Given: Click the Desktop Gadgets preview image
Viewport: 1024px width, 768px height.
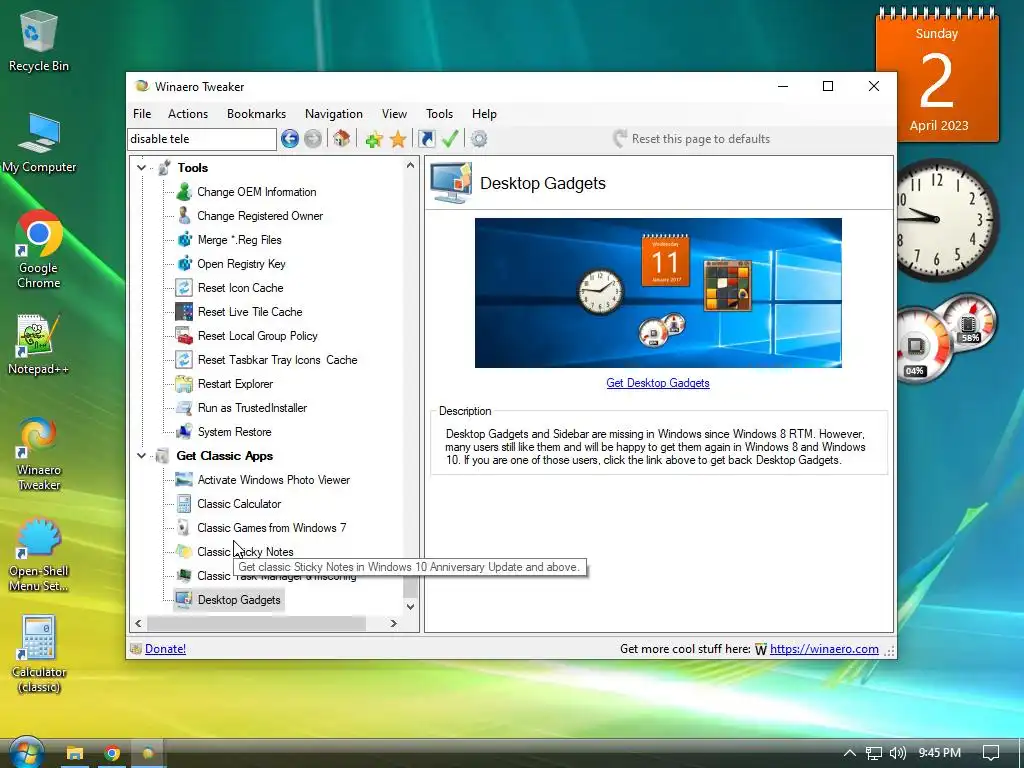Looking at the screenshot, I should pyautogui.click(x=658, y=293).
